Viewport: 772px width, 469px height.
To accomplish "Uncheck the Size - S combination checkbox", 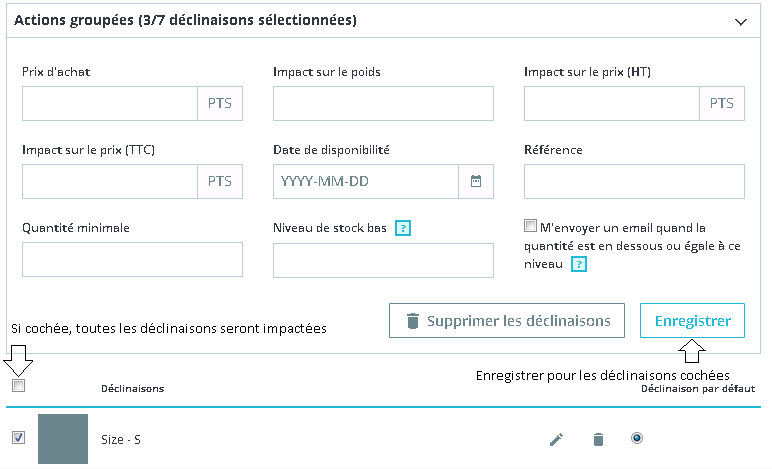I will pos(18,437).
